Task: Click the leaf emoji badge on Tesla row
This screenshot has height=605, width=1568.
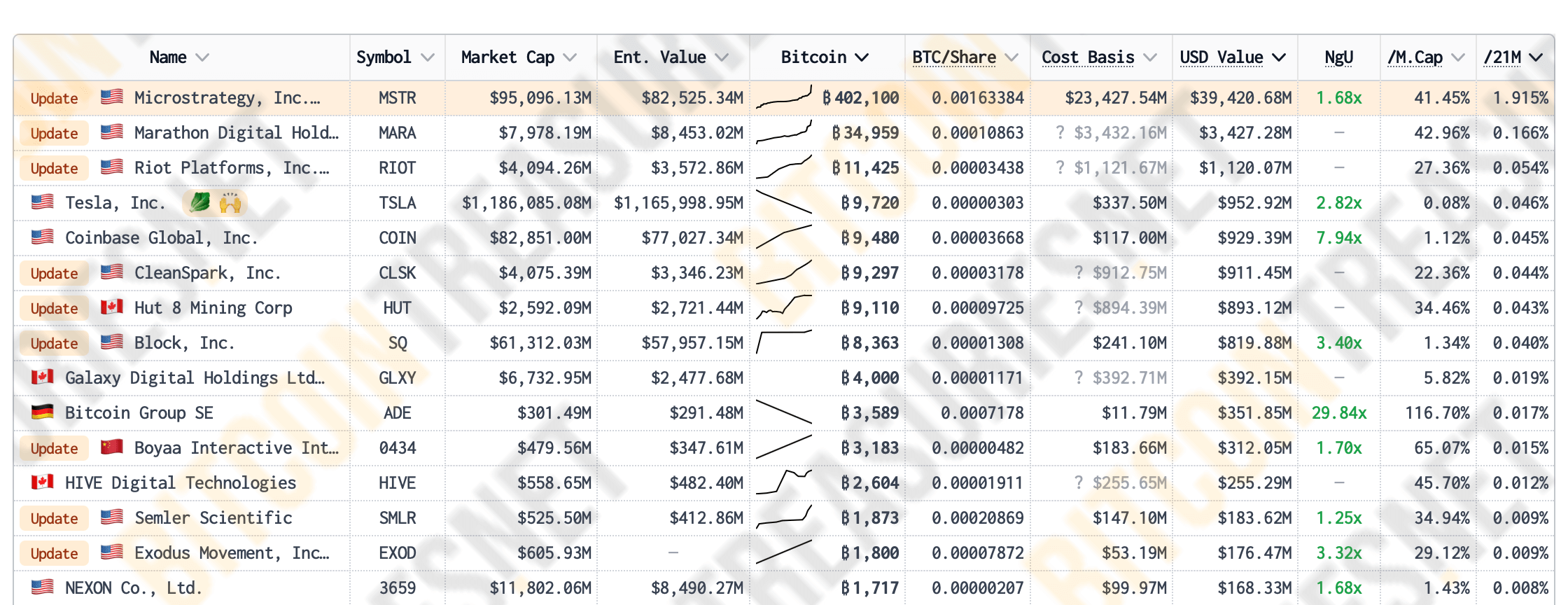Action: (x=199, y=202)
